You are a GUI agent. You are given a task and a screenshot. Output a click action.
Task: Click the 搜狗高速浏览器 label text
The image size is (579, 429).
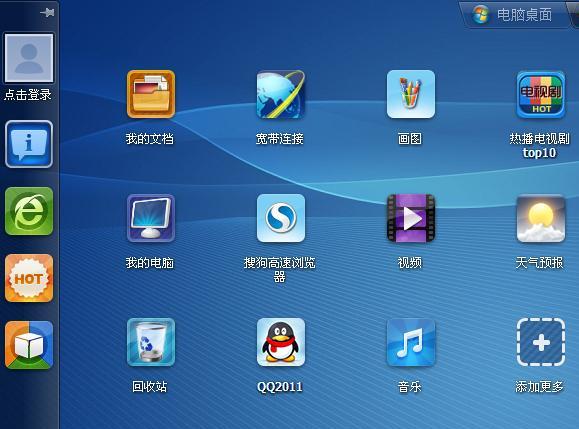point(280,270)
